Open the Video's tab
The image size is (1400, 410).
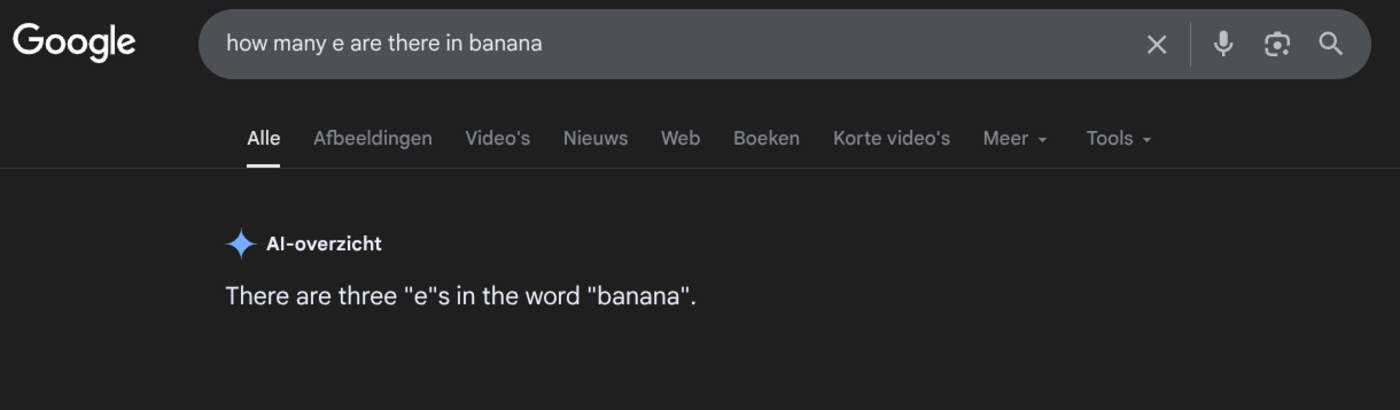click(x=497, y=138)
